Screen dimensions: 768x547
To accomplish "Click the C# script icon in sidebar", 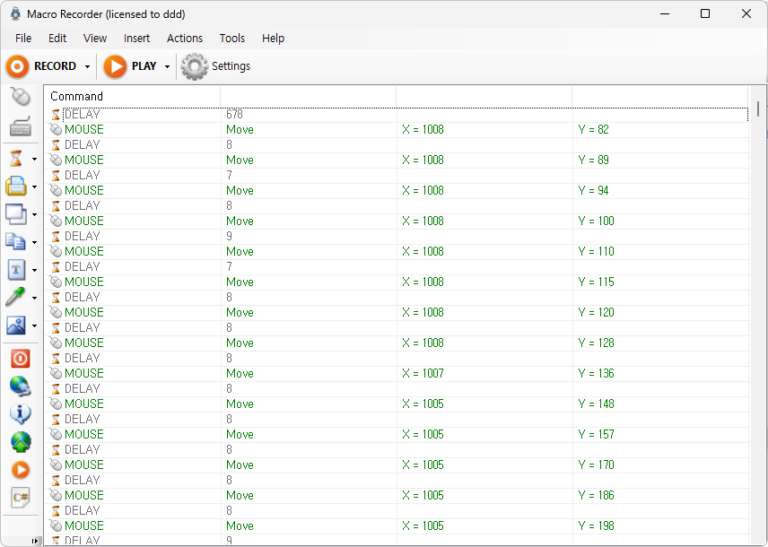I will coord(20,497).
